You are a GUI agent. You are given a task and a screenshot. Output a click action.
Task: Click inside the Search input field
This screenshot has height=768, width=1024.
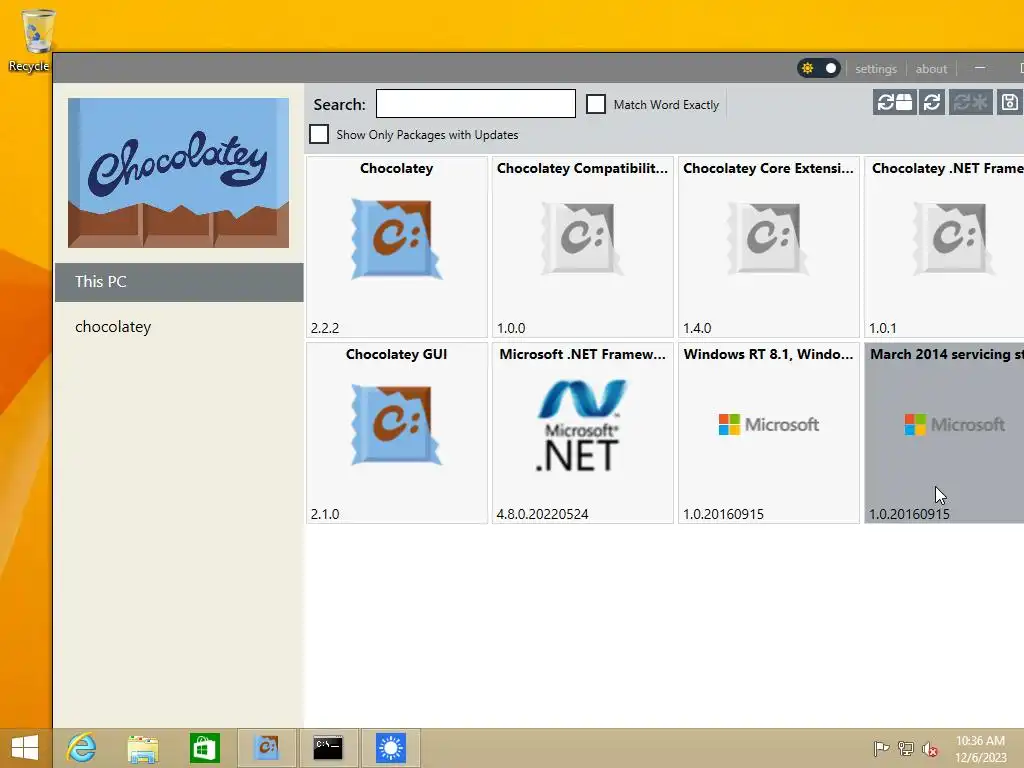(475, 104)
